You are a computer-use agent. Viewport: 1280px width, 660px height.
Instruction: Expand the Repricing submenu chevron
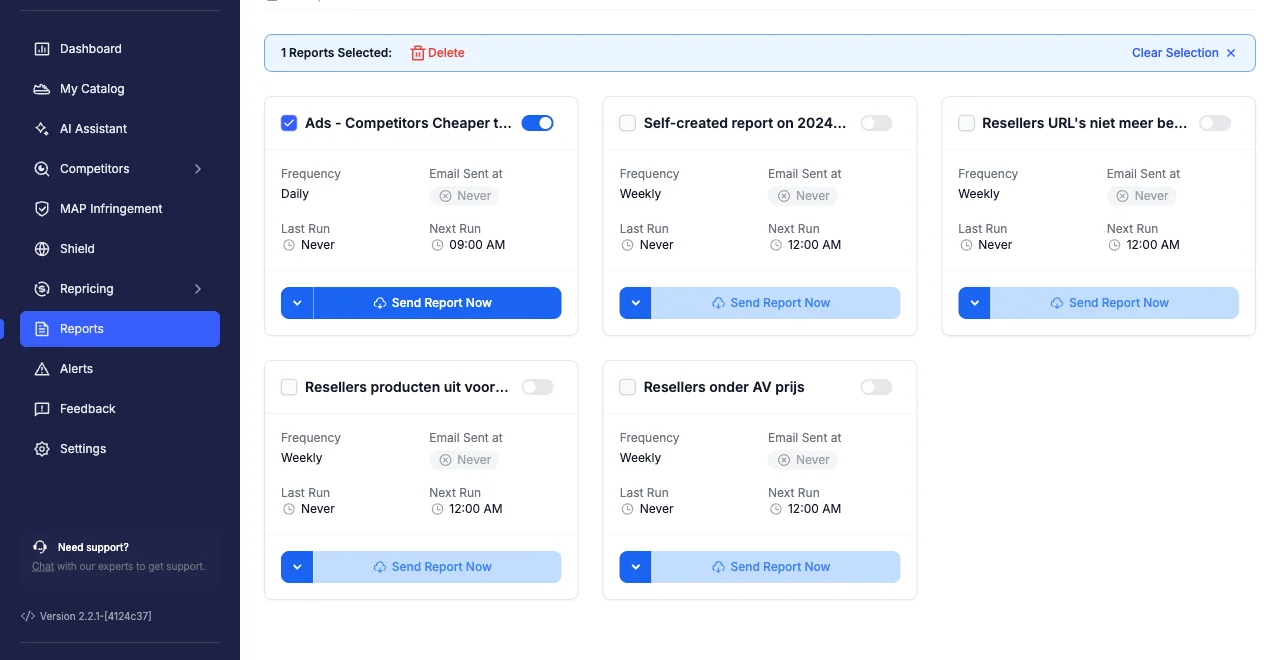(198, 289)
